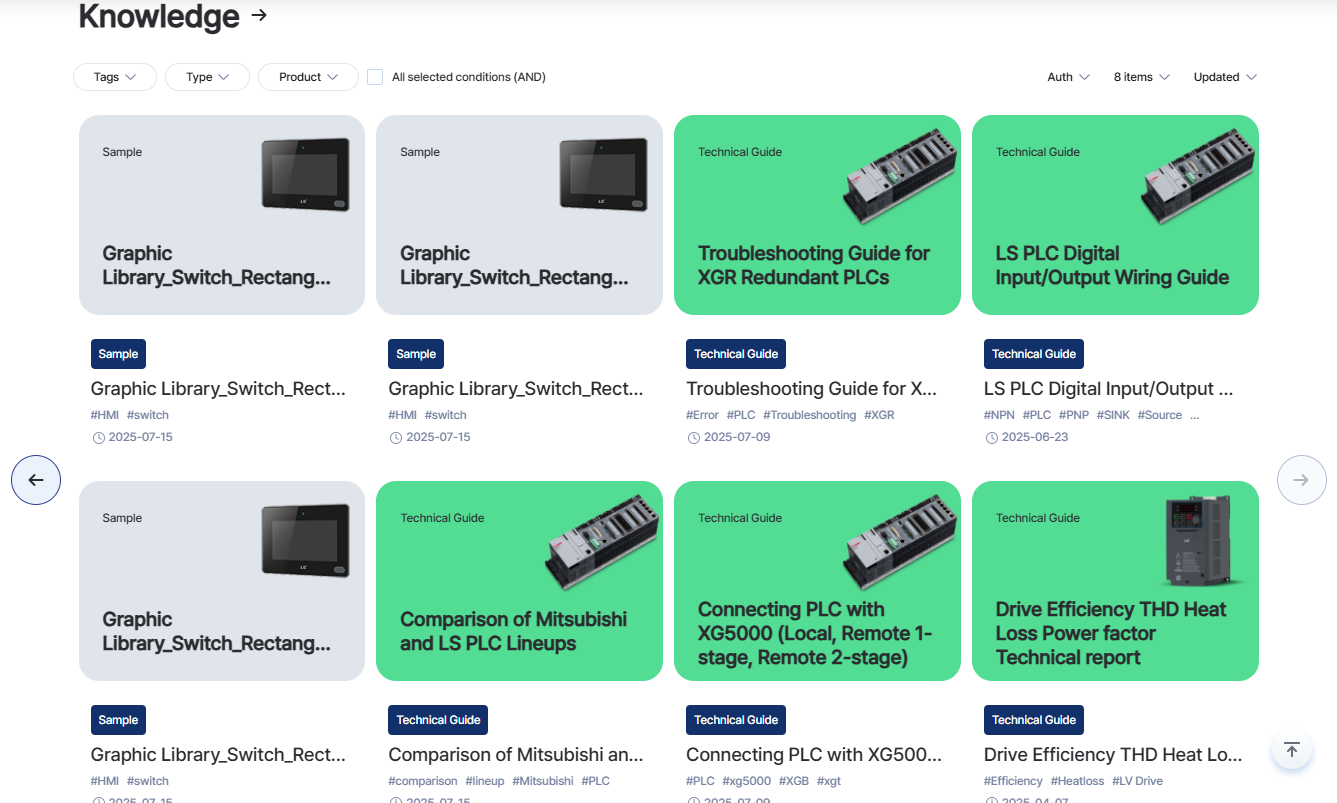Viewport: 1337px width, 803px height.
Task: Open the Product filter dropdown
Action: tap(308, 77)
